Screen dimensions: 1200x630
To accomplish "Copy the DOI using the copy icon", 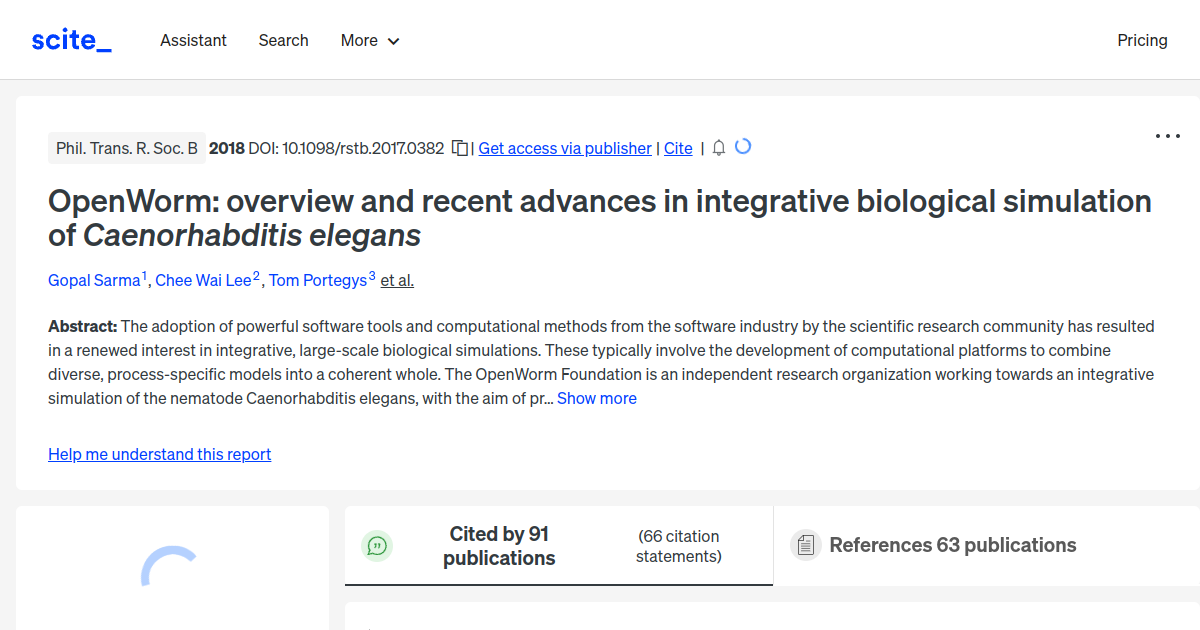I will [x=459, y=147].
